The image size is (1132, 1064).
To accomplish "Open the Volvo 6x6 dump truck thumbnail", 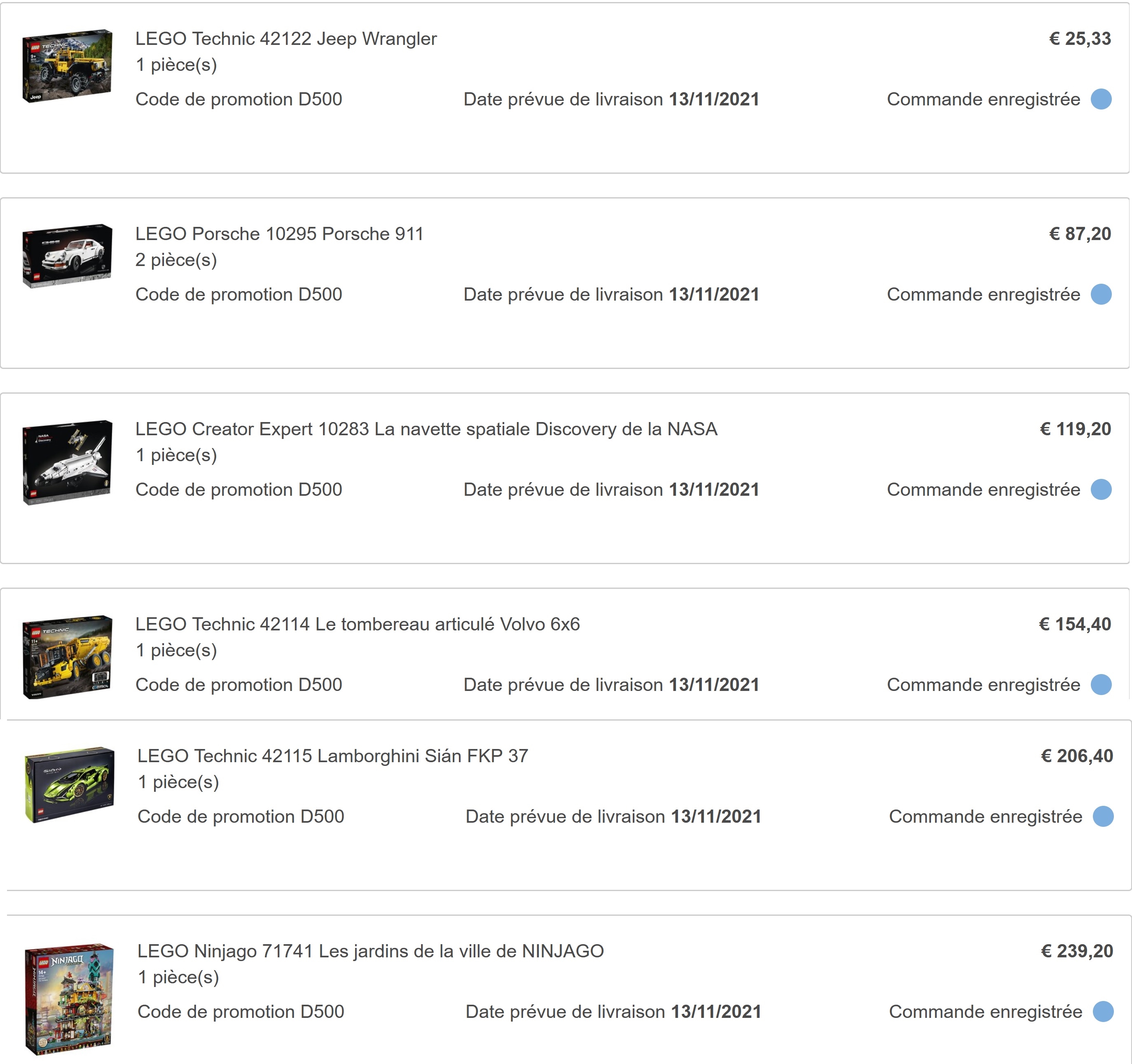I will pos(67,657).
